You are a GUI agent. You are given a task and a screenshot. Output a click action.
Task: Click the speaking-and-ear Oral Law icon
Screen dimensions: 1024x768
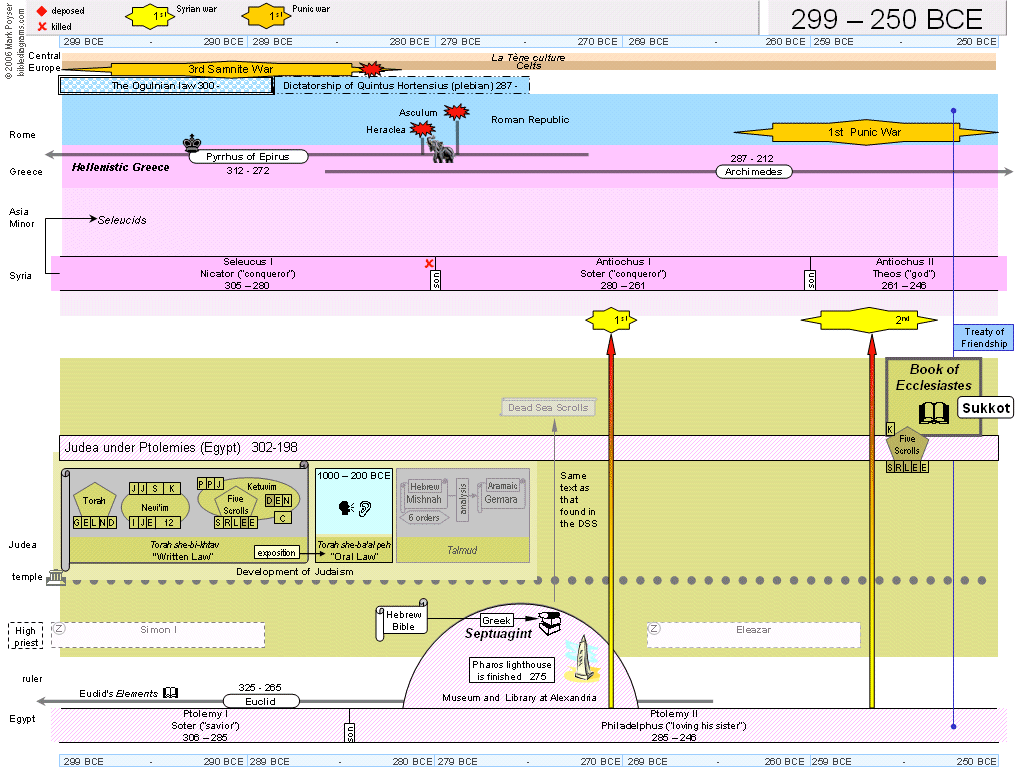[355, 507]
